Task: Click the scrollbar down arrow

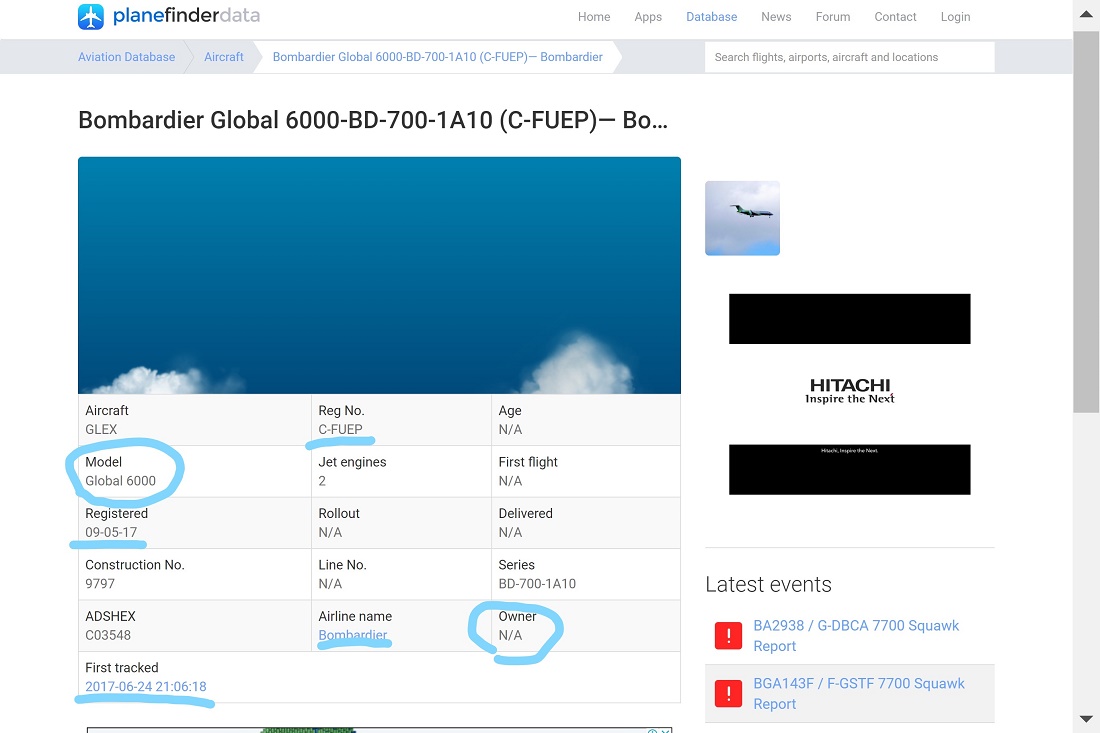Action: pos(1086,719)
